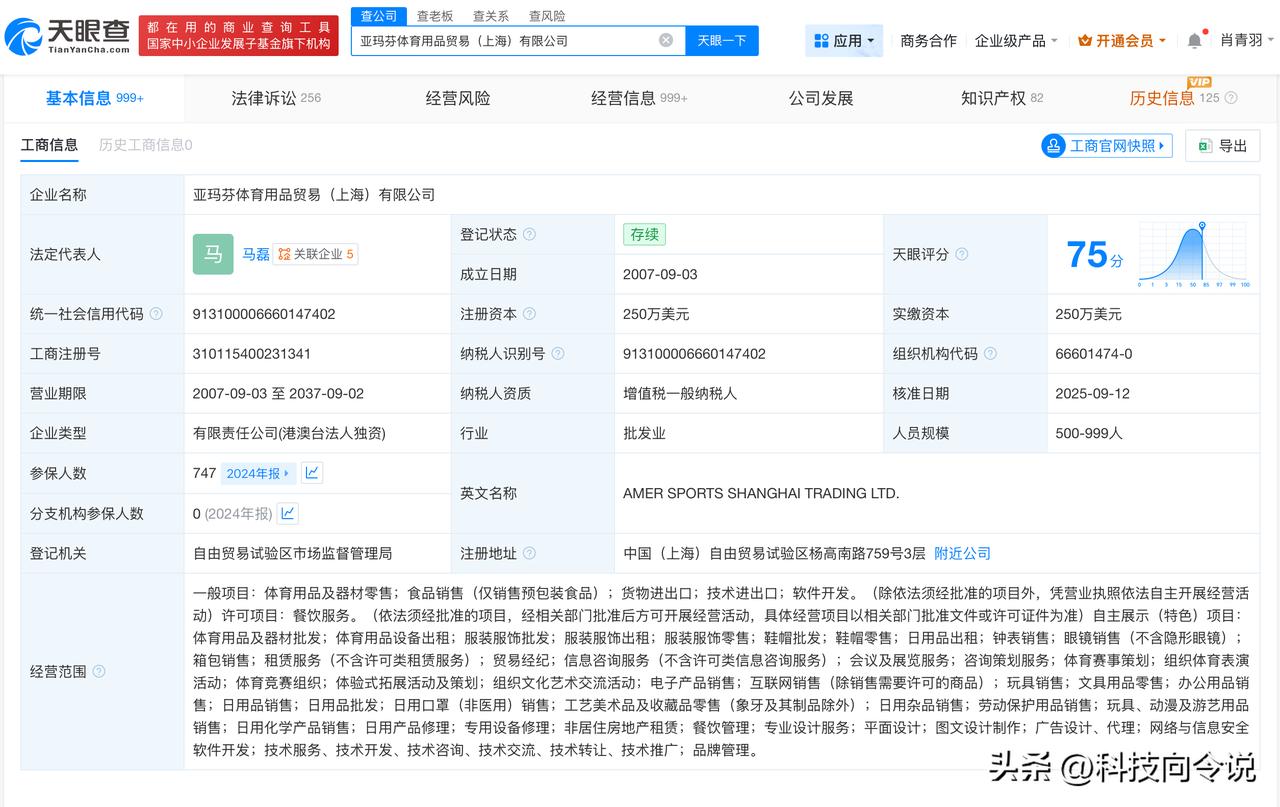
Task: Click the help icon beside 登记状态
Action: pos(529,234)
